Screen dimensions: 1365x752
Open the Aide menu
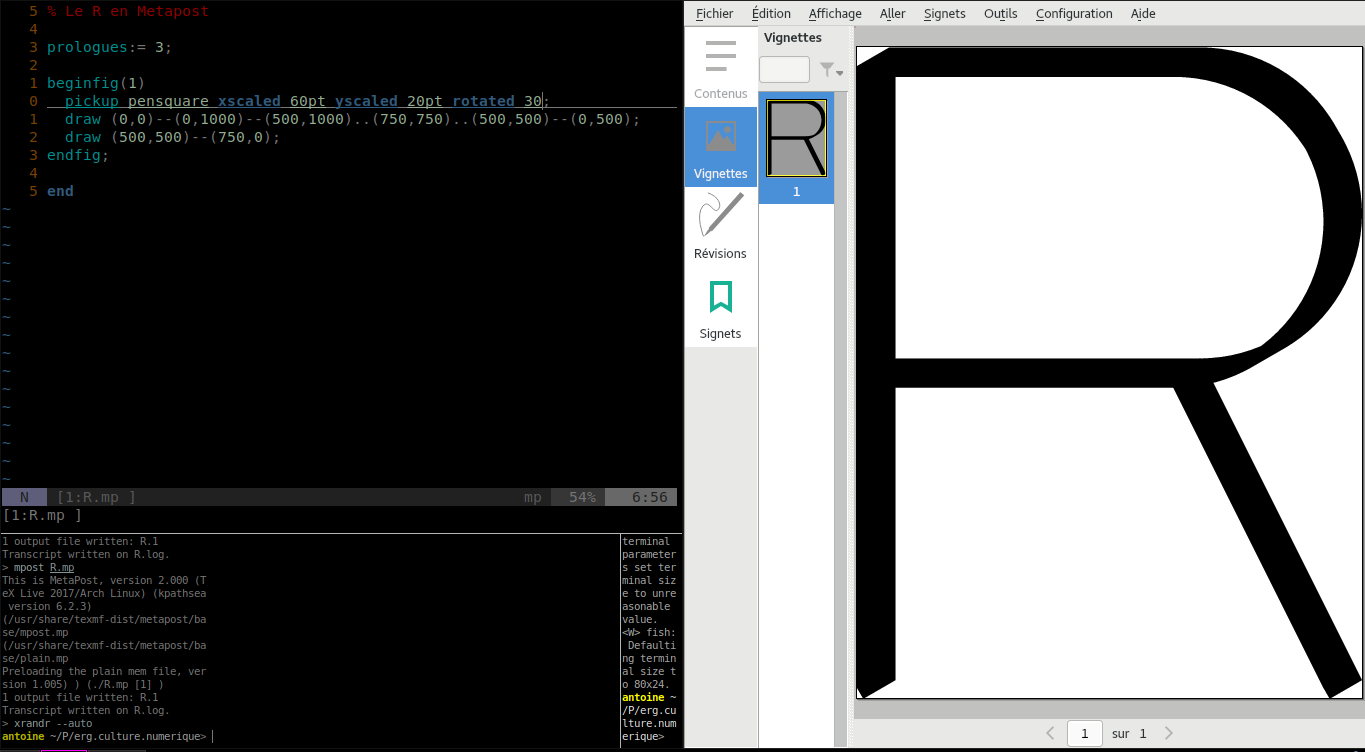point(1142,14)
